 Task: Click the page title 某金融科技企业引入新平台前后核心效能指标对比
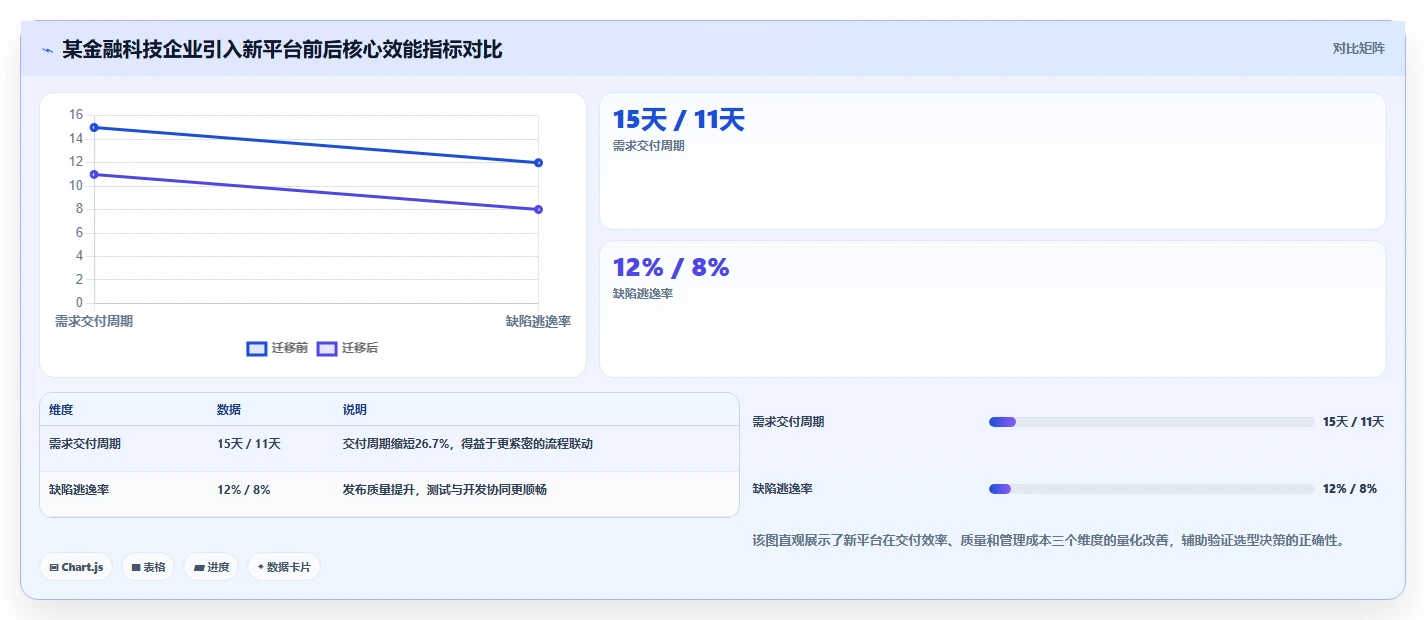(x=282, y=49)
